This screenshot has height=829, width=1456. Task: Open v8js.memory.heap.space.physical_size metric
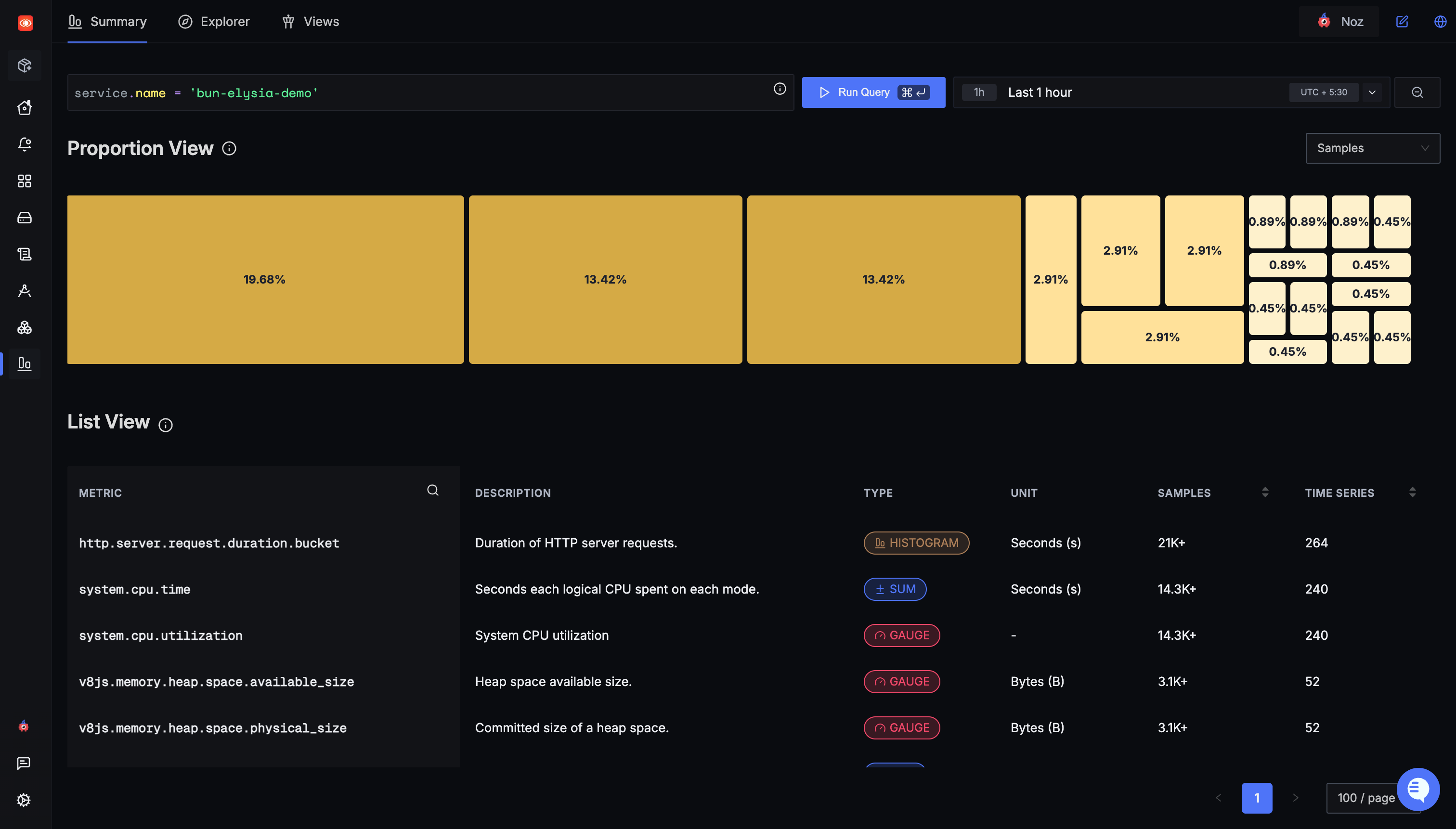pos(213,727)
